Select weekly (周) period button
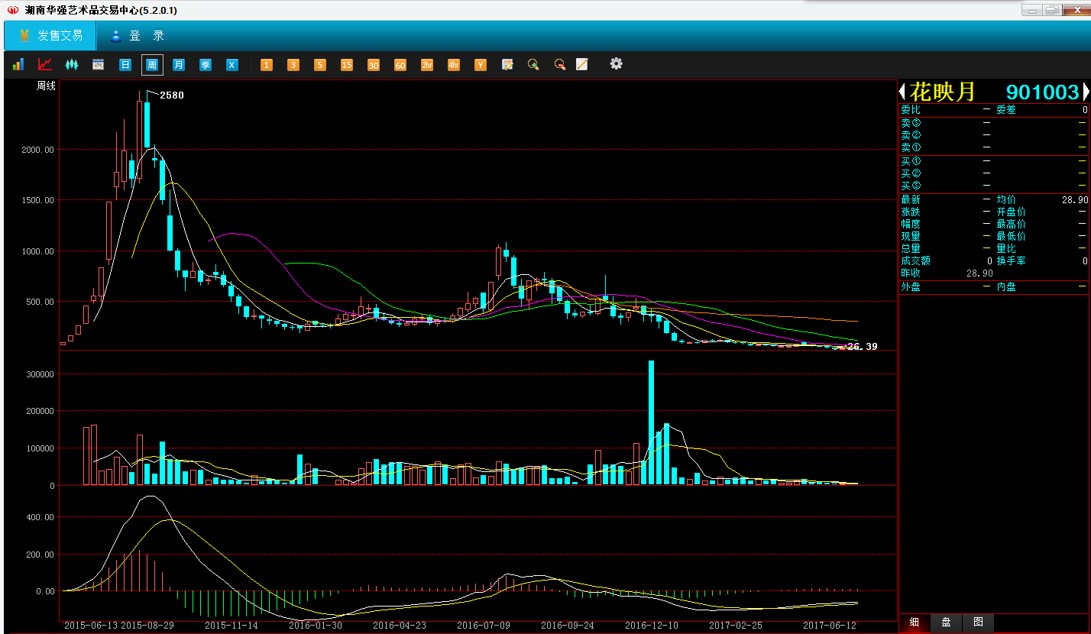Viewport: 1091px width, 634px height. click(152, 65)
